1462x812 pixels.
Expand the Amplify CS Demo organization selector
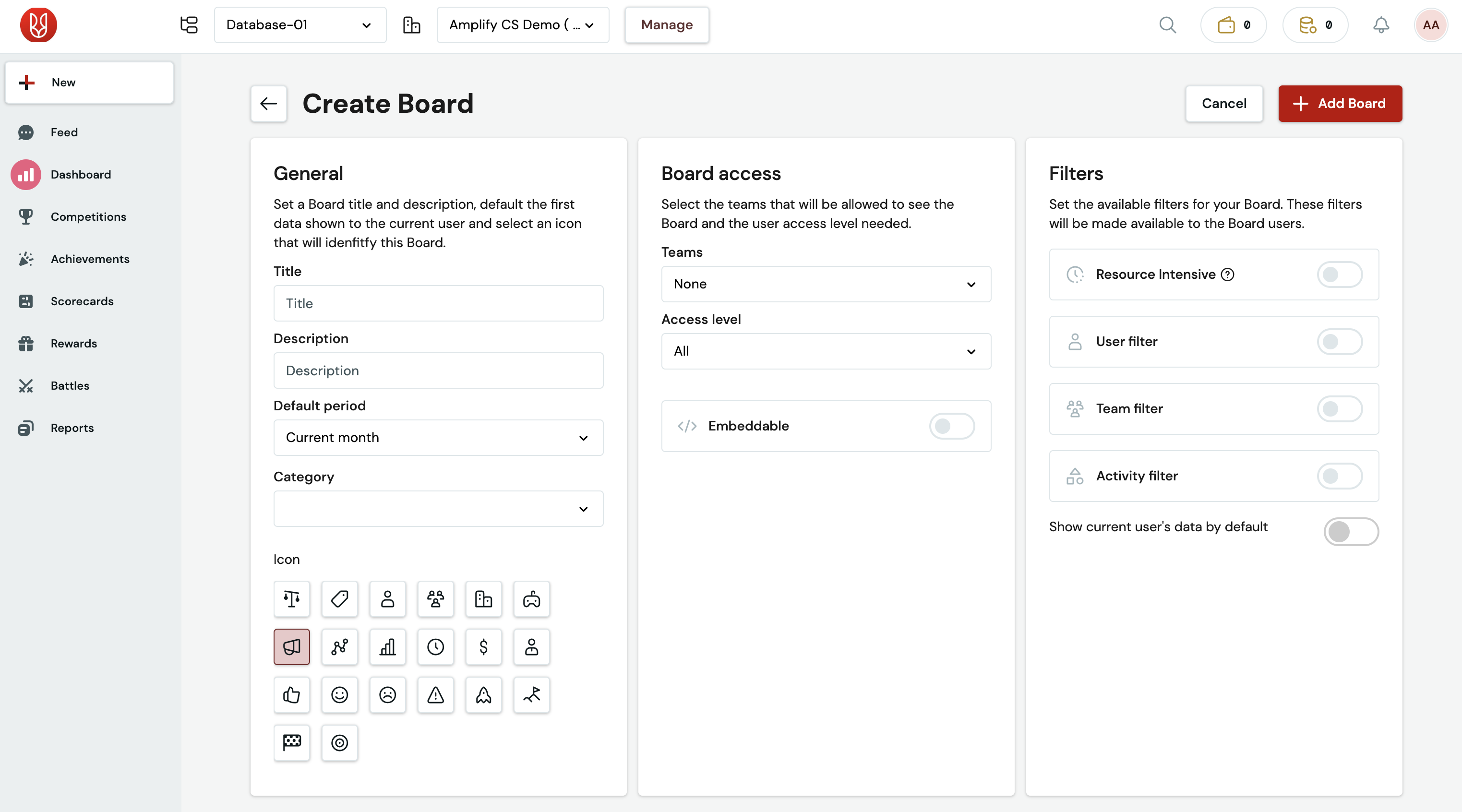point(523,25)
